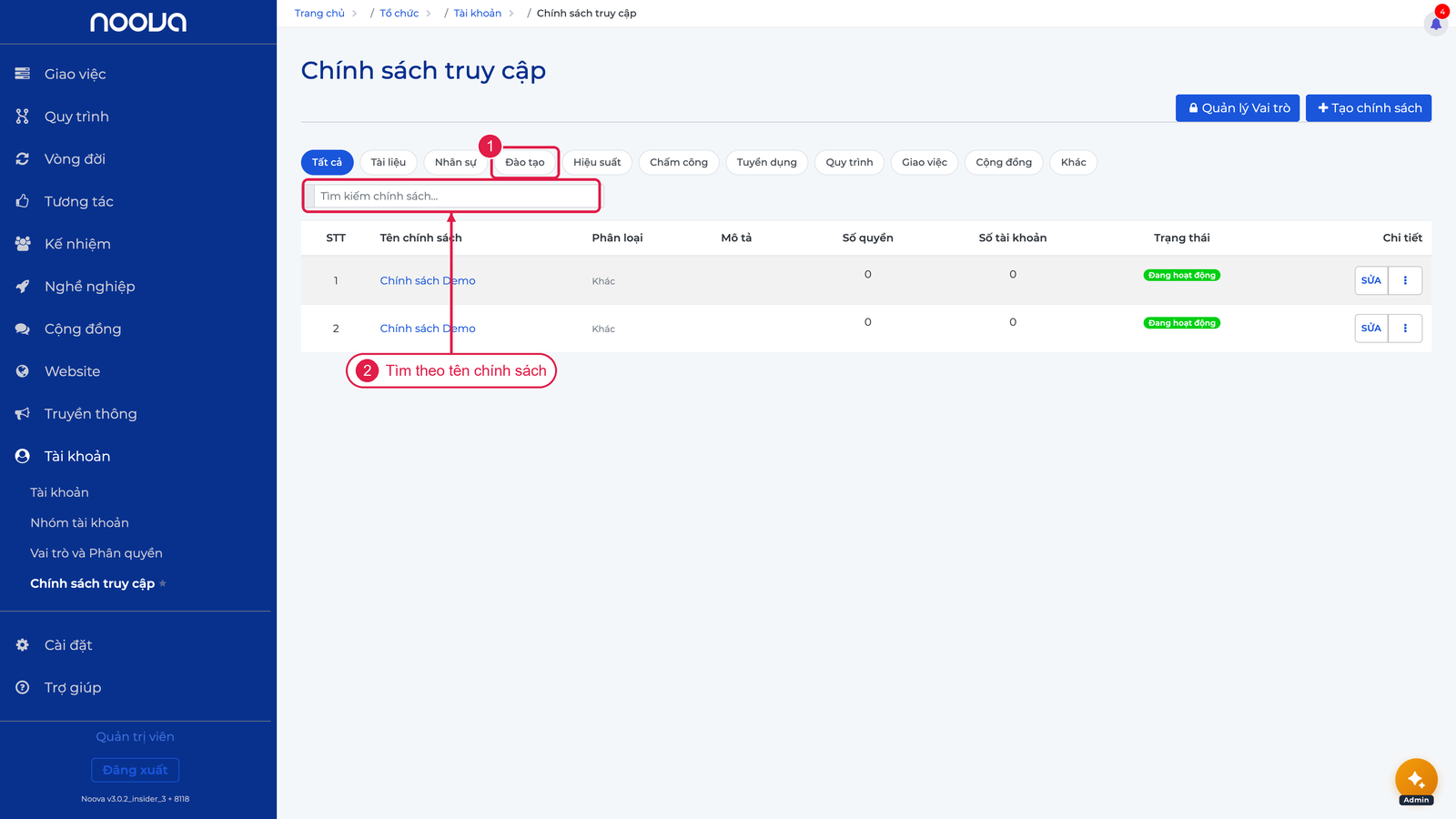Select the Chấm công filter tab
This screenshot has height=819, width=1456.
pyautogui.click(x=679, y=162)
